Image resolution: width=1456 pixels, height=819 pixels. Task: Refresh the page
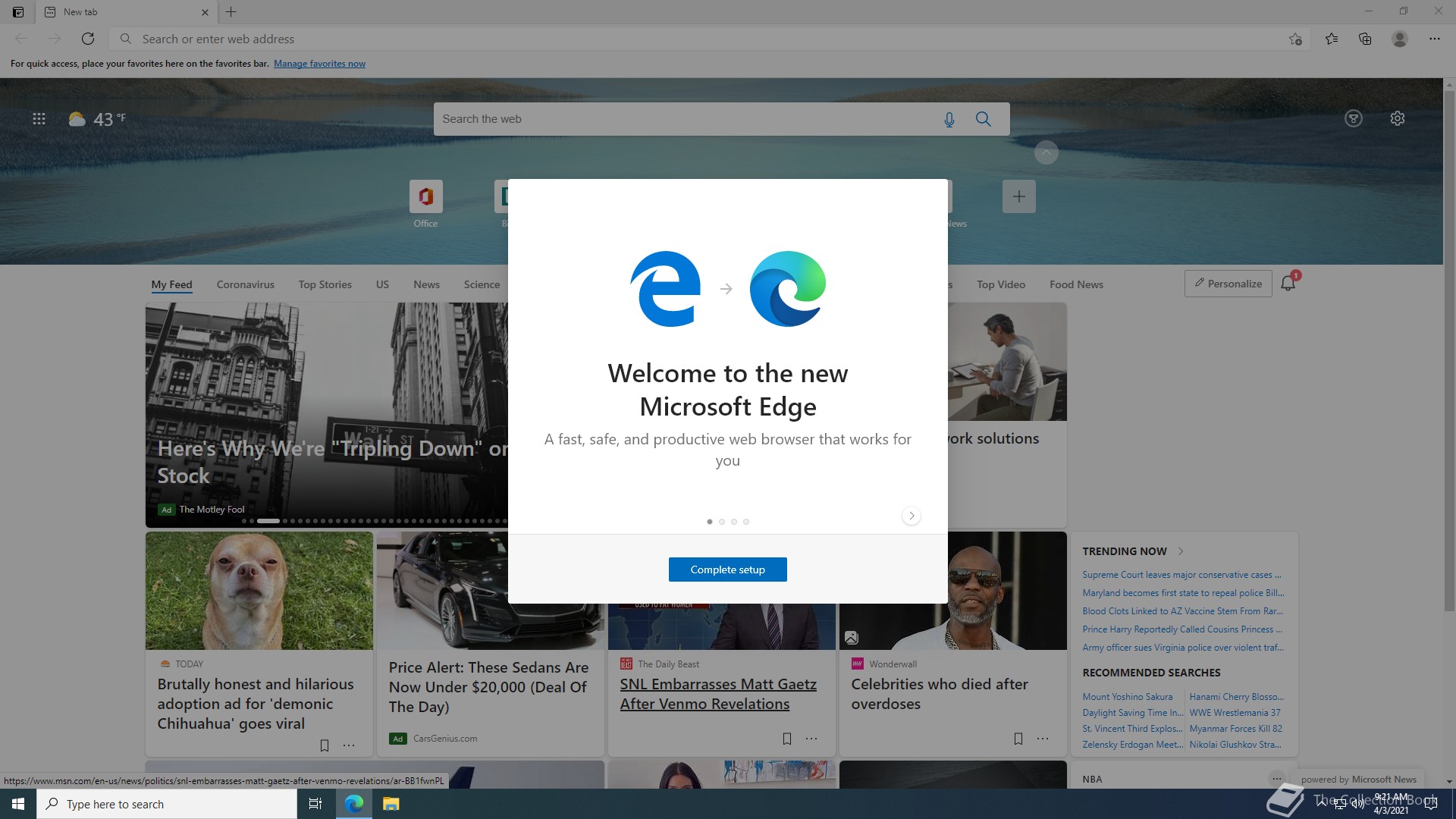click(x=88, y=39)
